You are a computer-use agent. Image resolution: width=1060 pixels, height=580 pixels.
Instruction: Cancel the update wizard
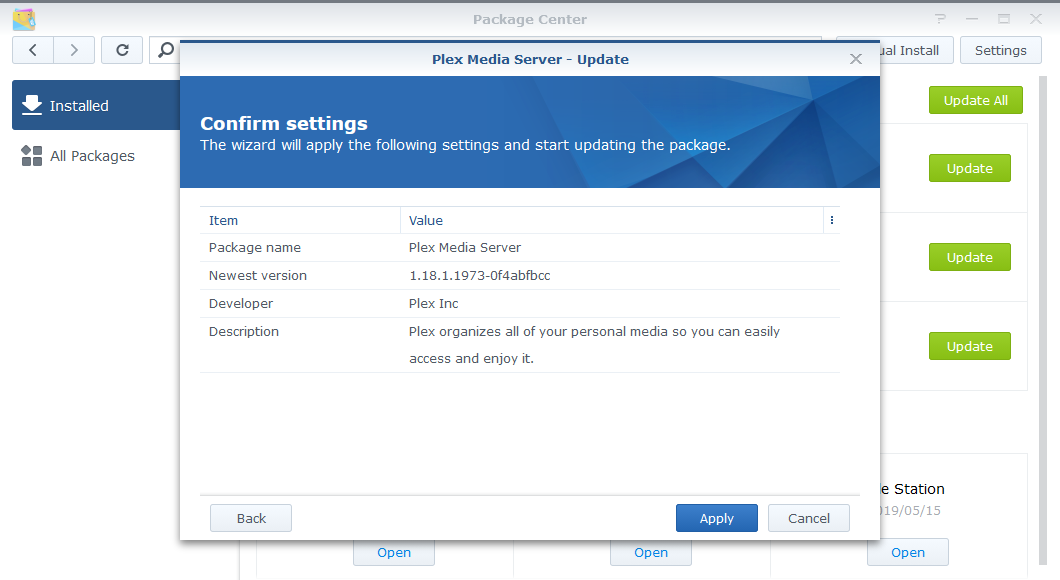pos(809,518)
